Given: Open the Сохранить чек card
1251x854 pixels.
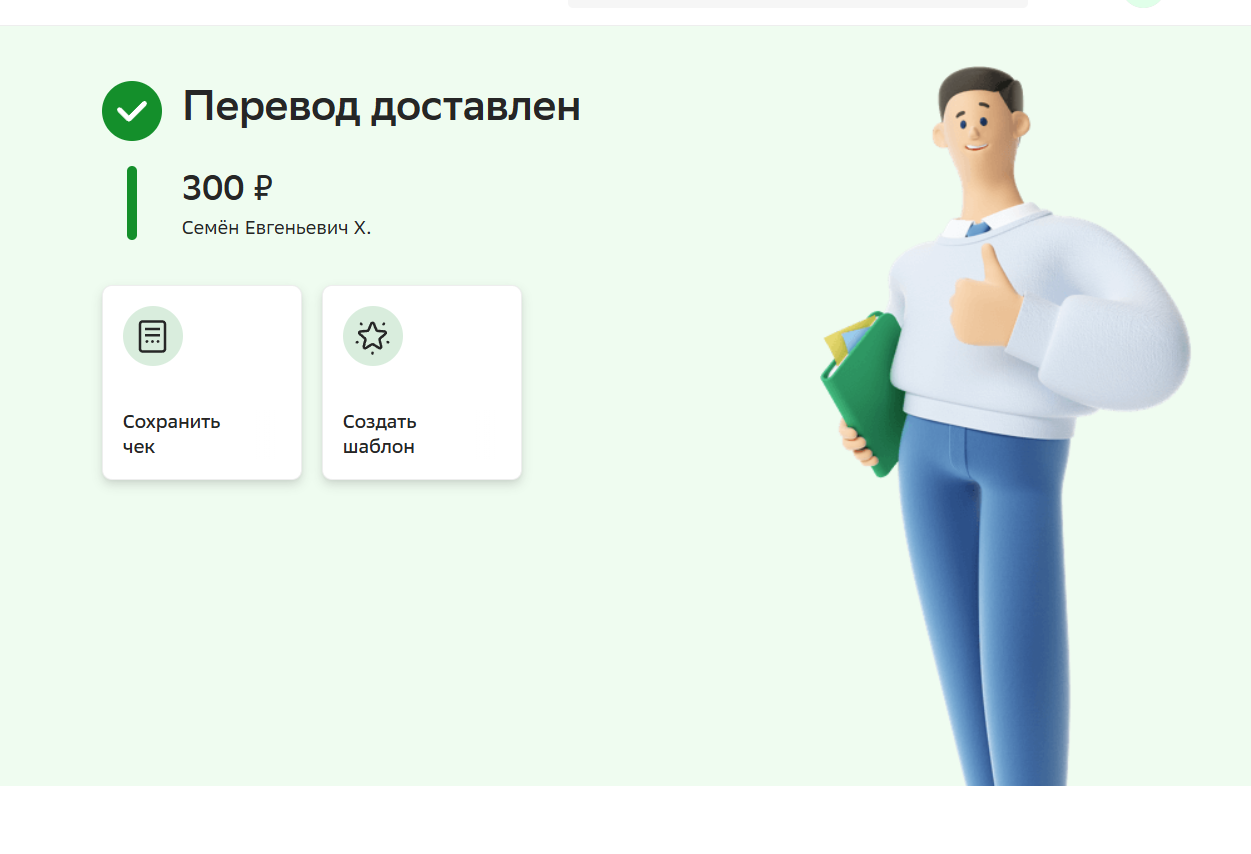Looking at the screenshot, I should click(x=202, y=383).
